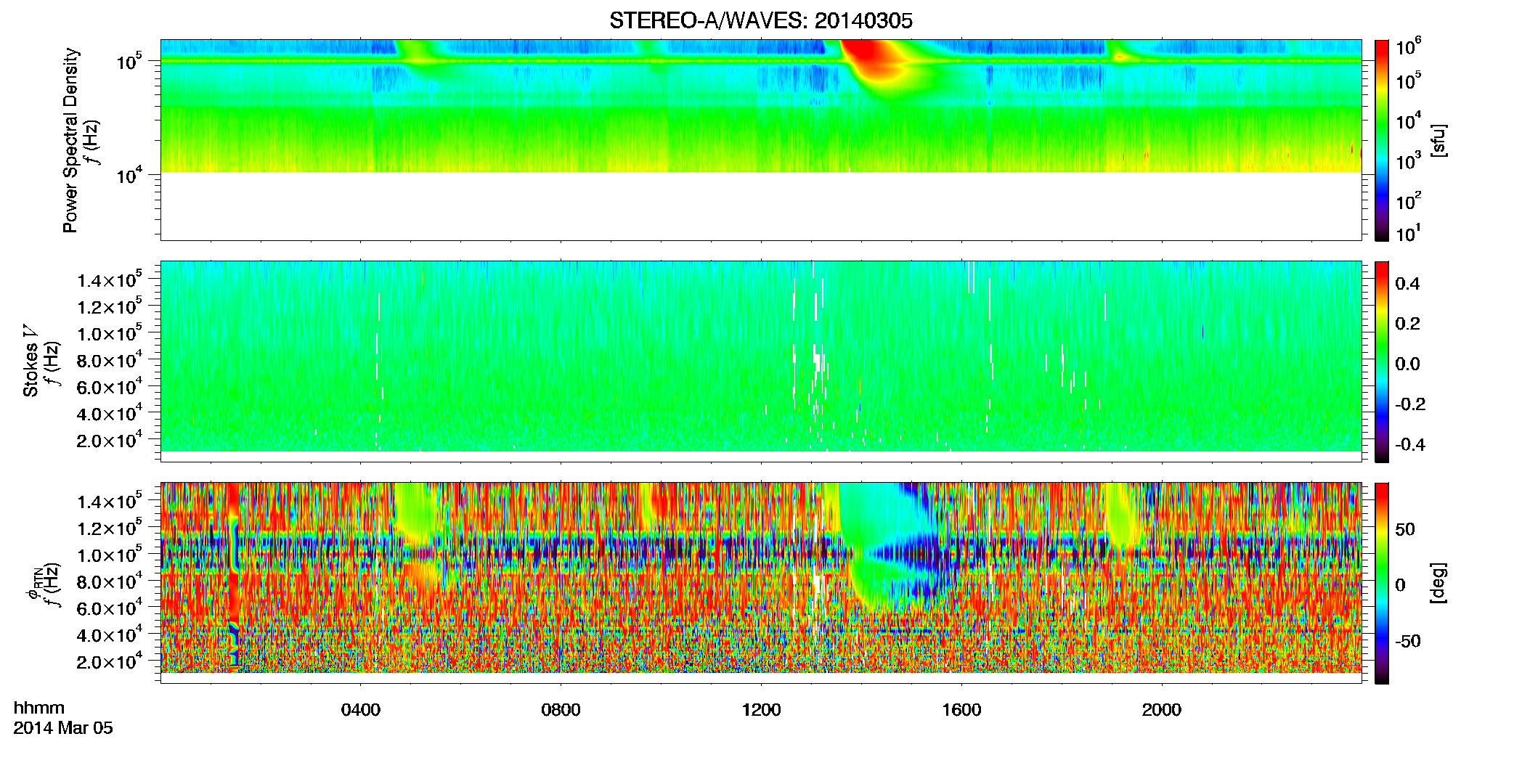Click the -0.4 value on Stokes colorbar
Viewport: 1522px width, 784px height.
click(1410, 444)
